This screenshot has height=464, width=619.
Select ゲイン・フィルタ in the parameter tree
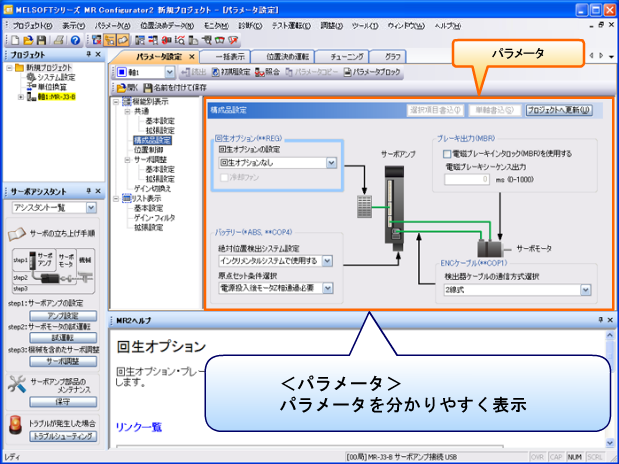point(156,217)
